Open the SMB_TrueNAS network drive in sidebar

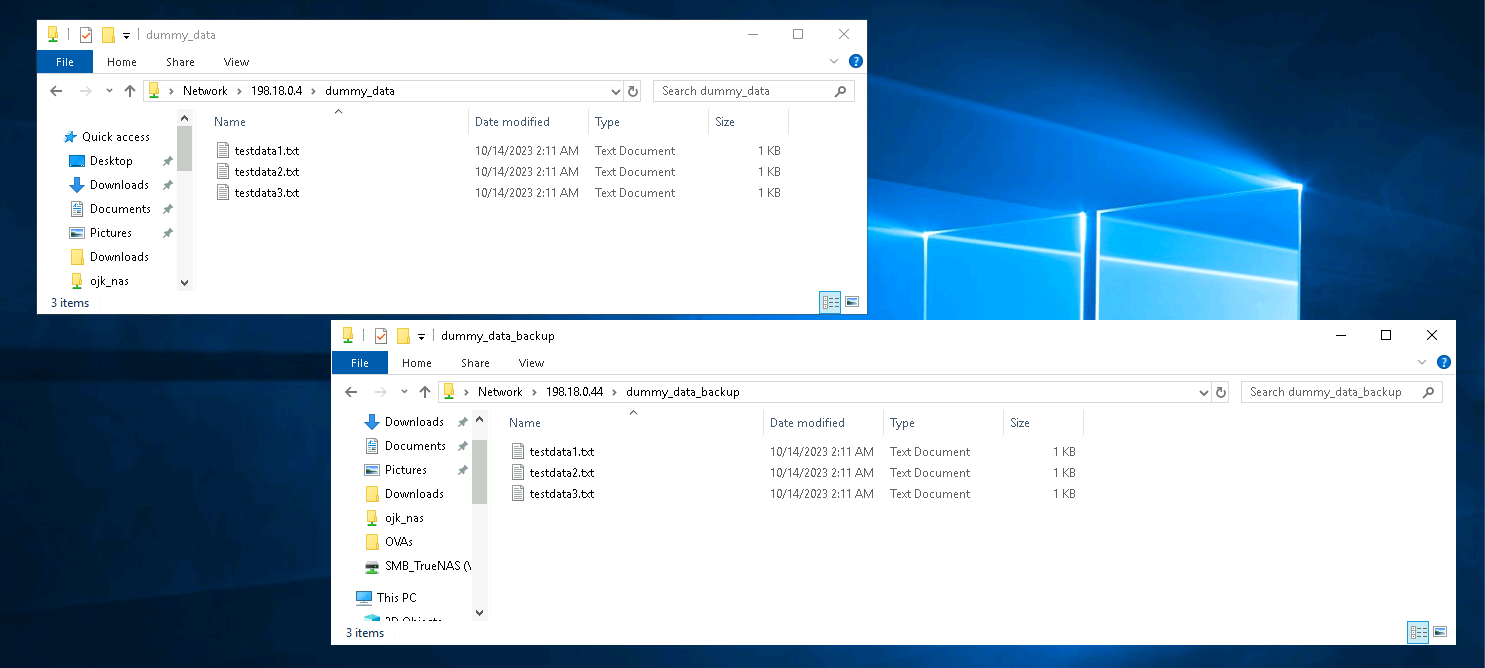(x=426, y=566)
